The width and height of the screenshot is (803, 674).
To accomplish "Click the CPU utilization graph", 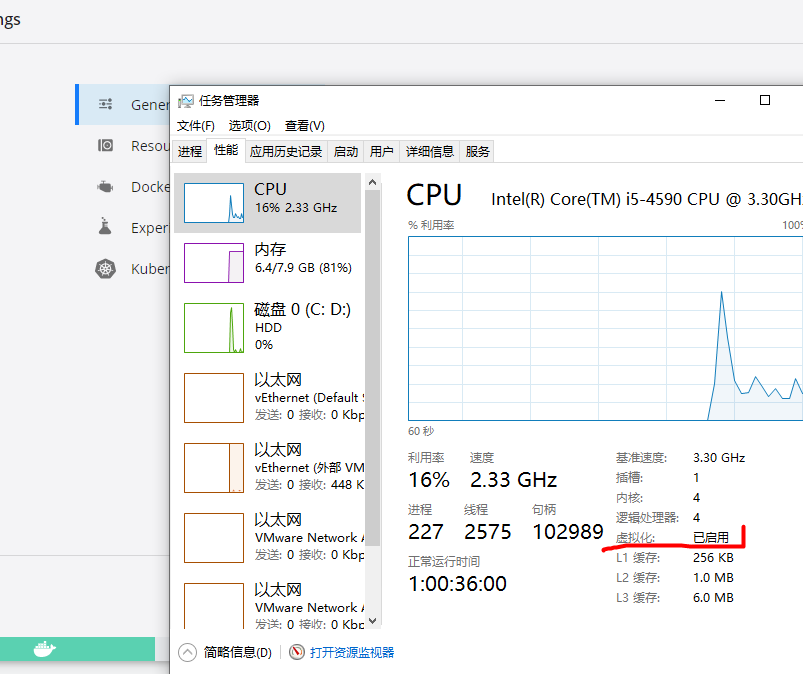I will point(600,330).
